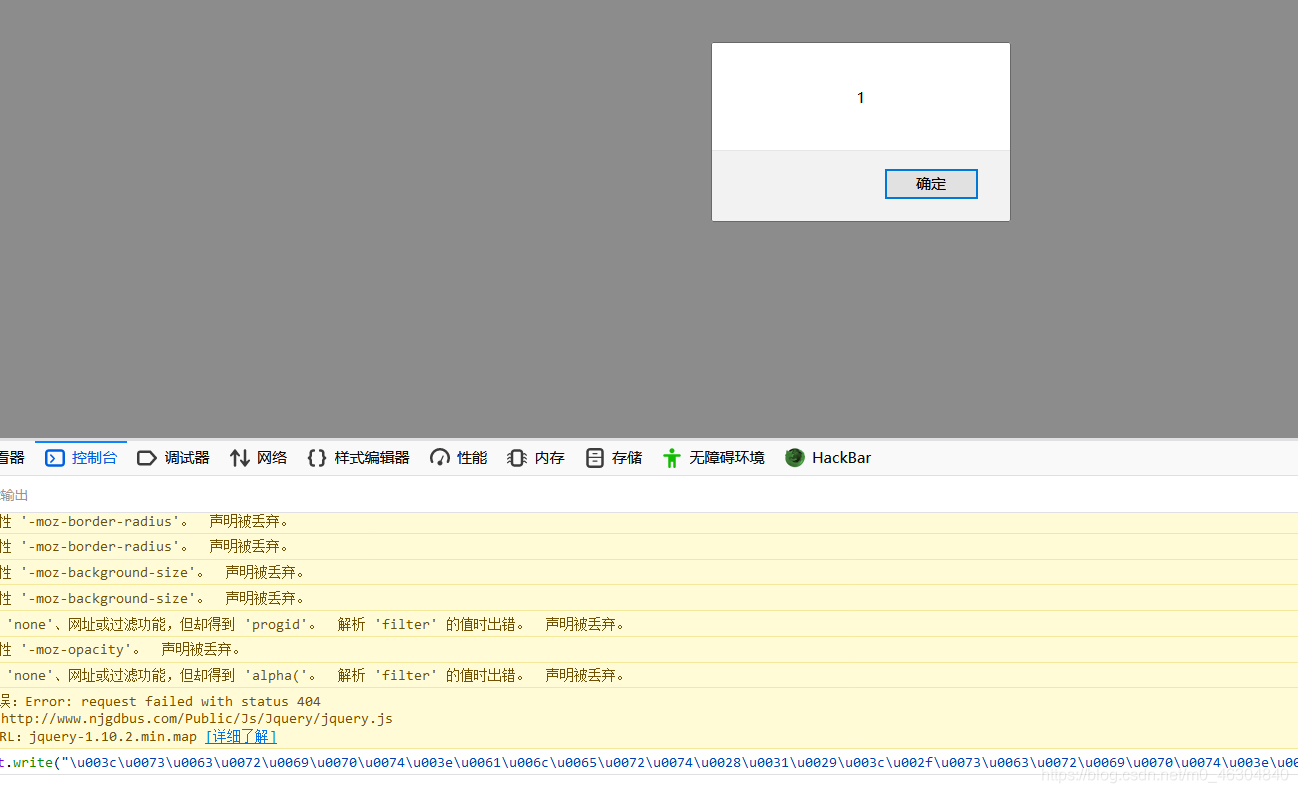Open the 控制台 console tab

click(x=82, y=458)
